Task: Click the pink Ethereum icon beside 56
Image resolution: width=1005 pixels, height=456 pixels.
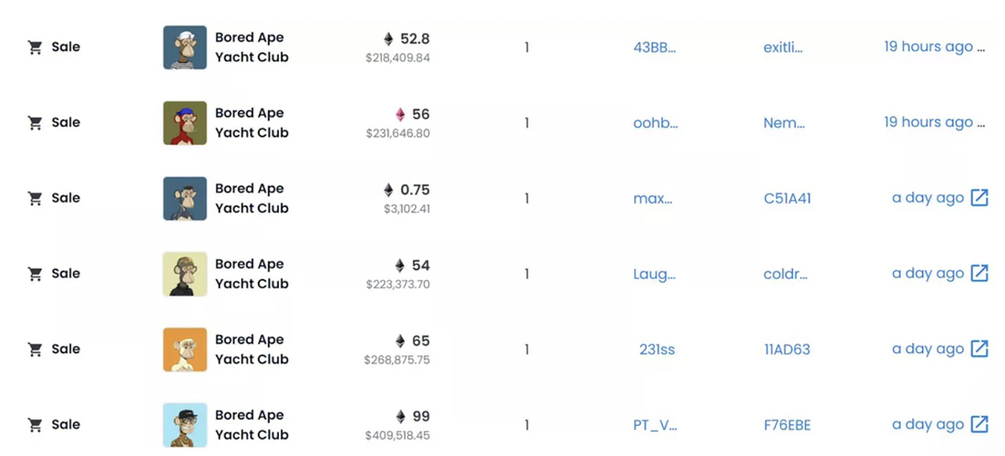Action: (x=400, y=114)
